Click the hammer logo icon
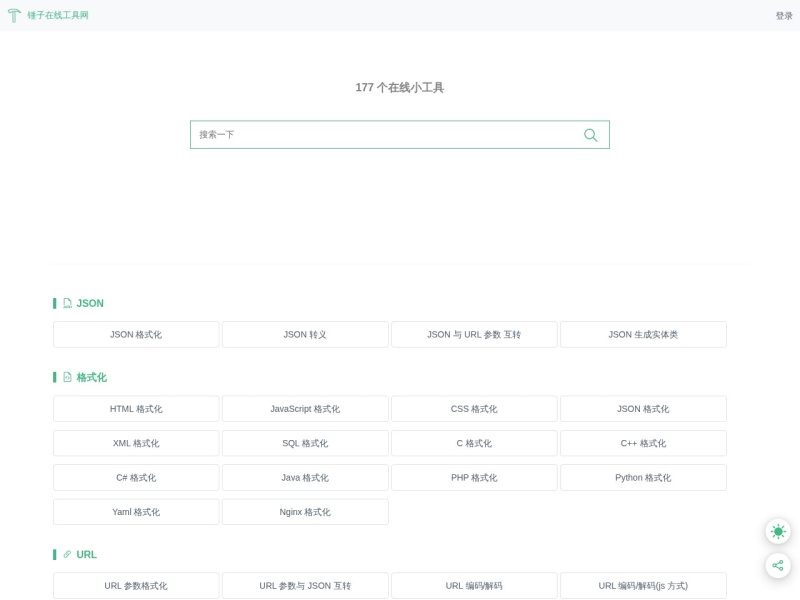800x600 pixels. (14, 15)
